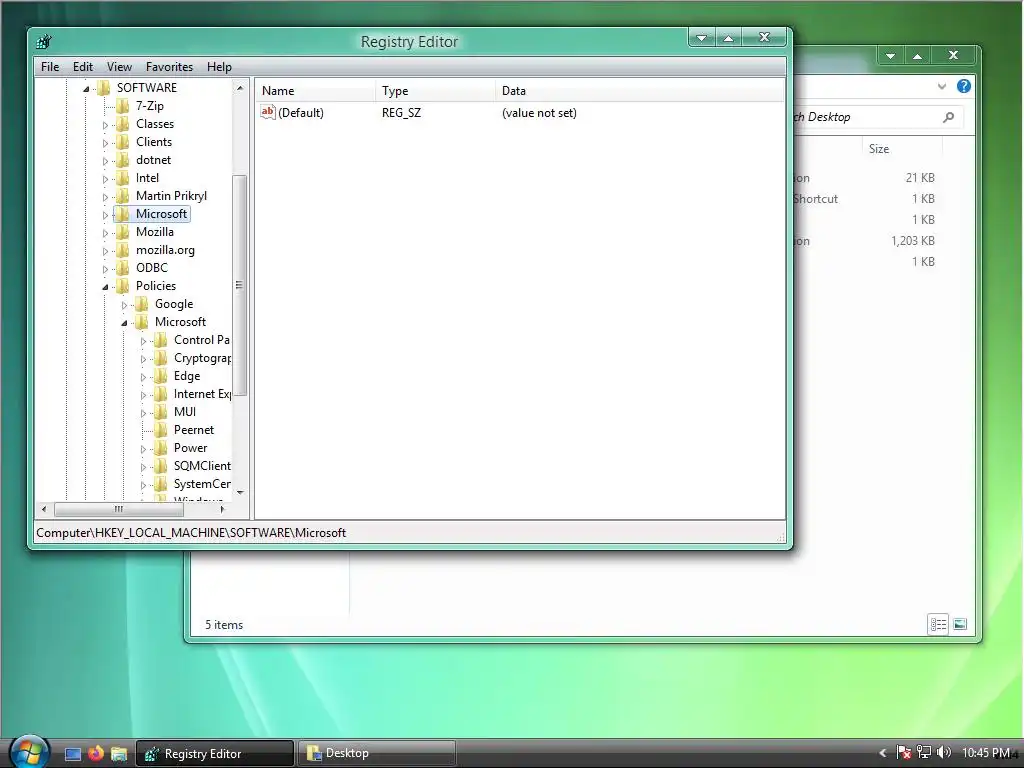Expand the dotnet key
1024x768 pixels.
pyautogui.click(x=105, y=161)
